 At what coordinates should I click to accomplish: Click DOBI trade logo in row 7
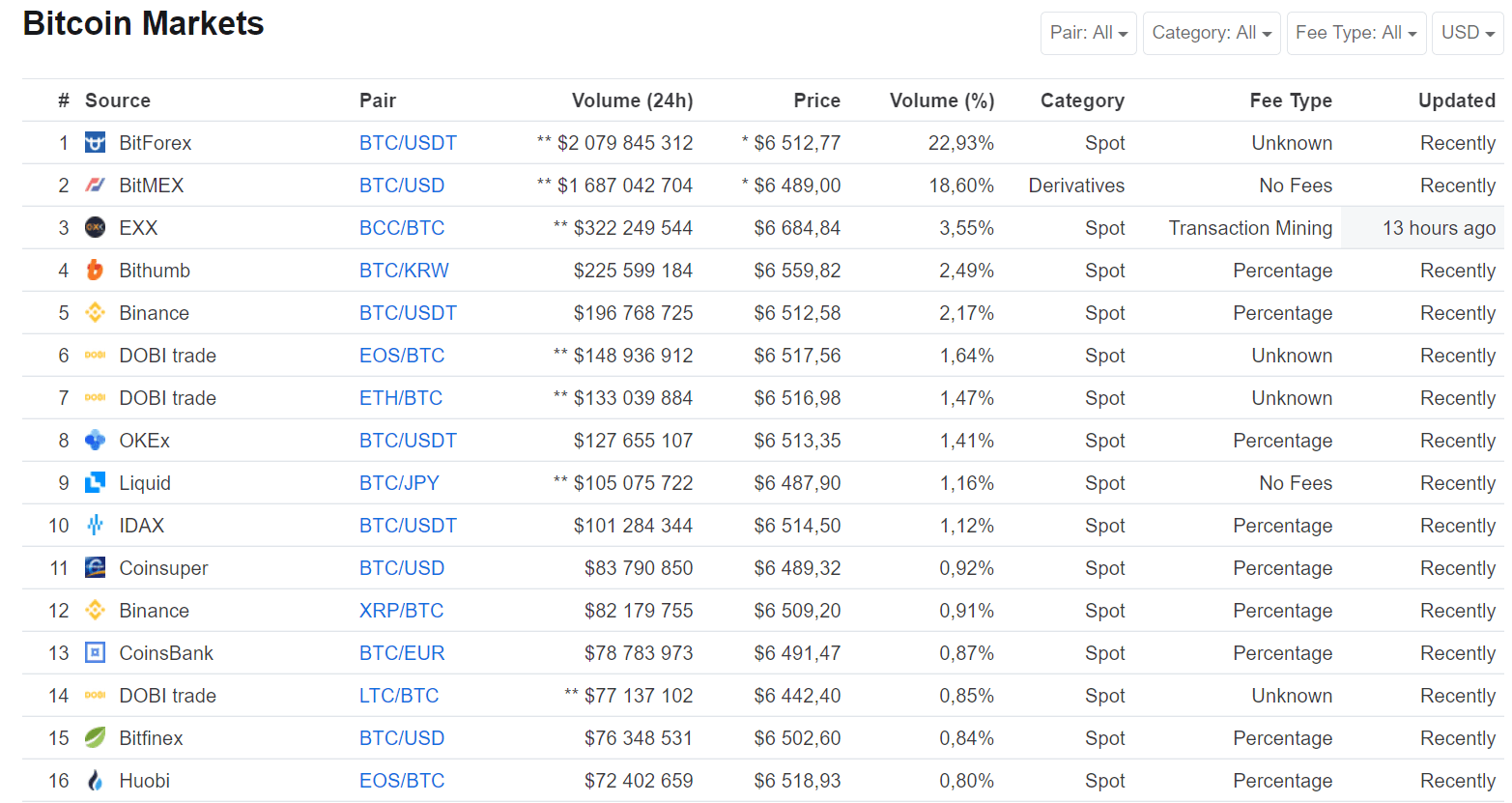95,398
